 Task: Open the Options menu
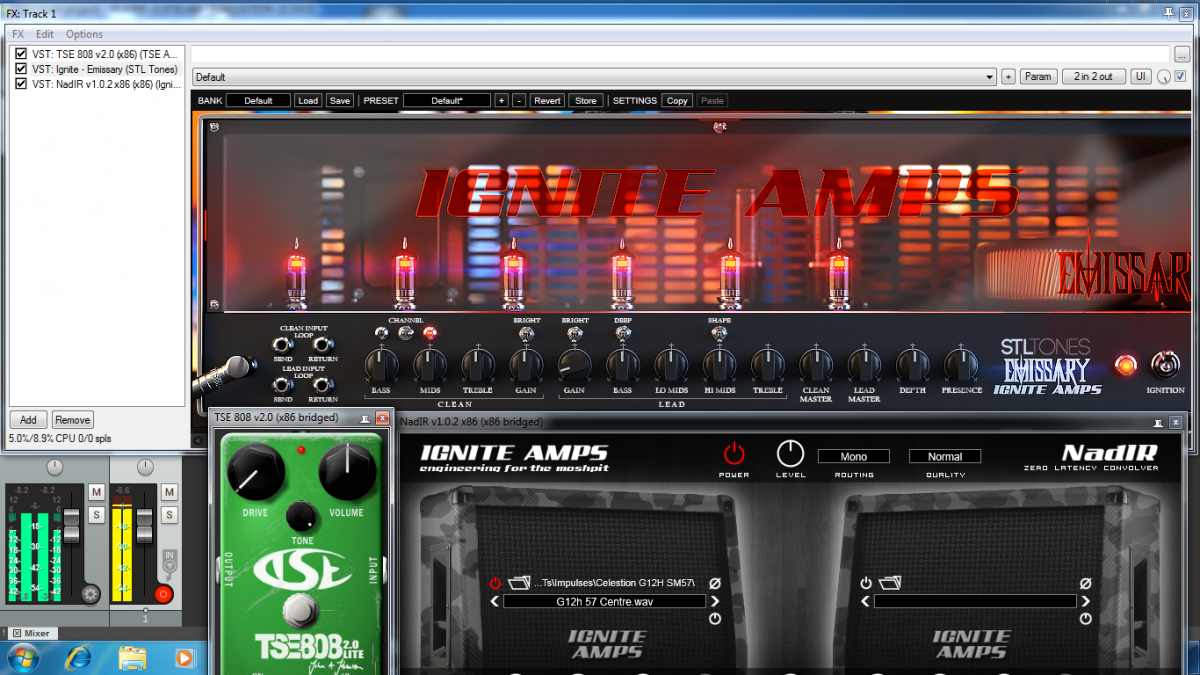pos(84,34)
